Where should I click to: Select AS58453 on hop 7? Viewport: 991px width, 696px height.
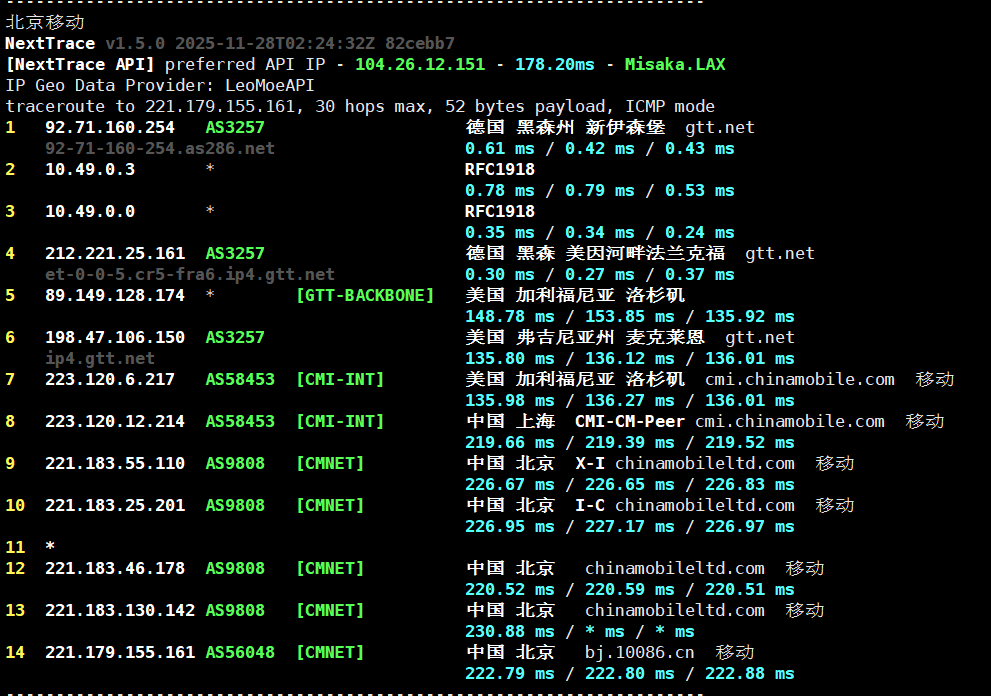(240, 379)
